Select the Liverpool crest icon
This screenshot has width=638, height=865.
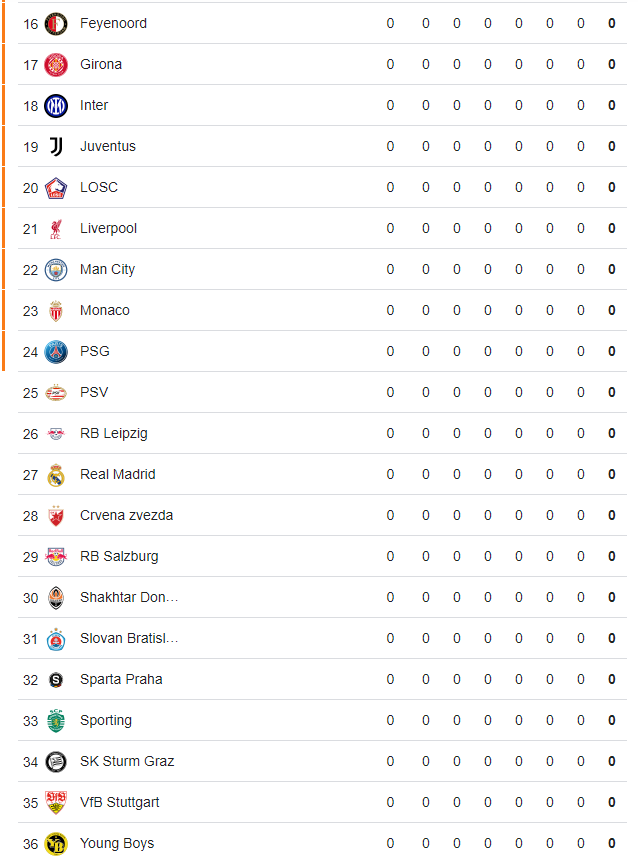pos(56,228)
